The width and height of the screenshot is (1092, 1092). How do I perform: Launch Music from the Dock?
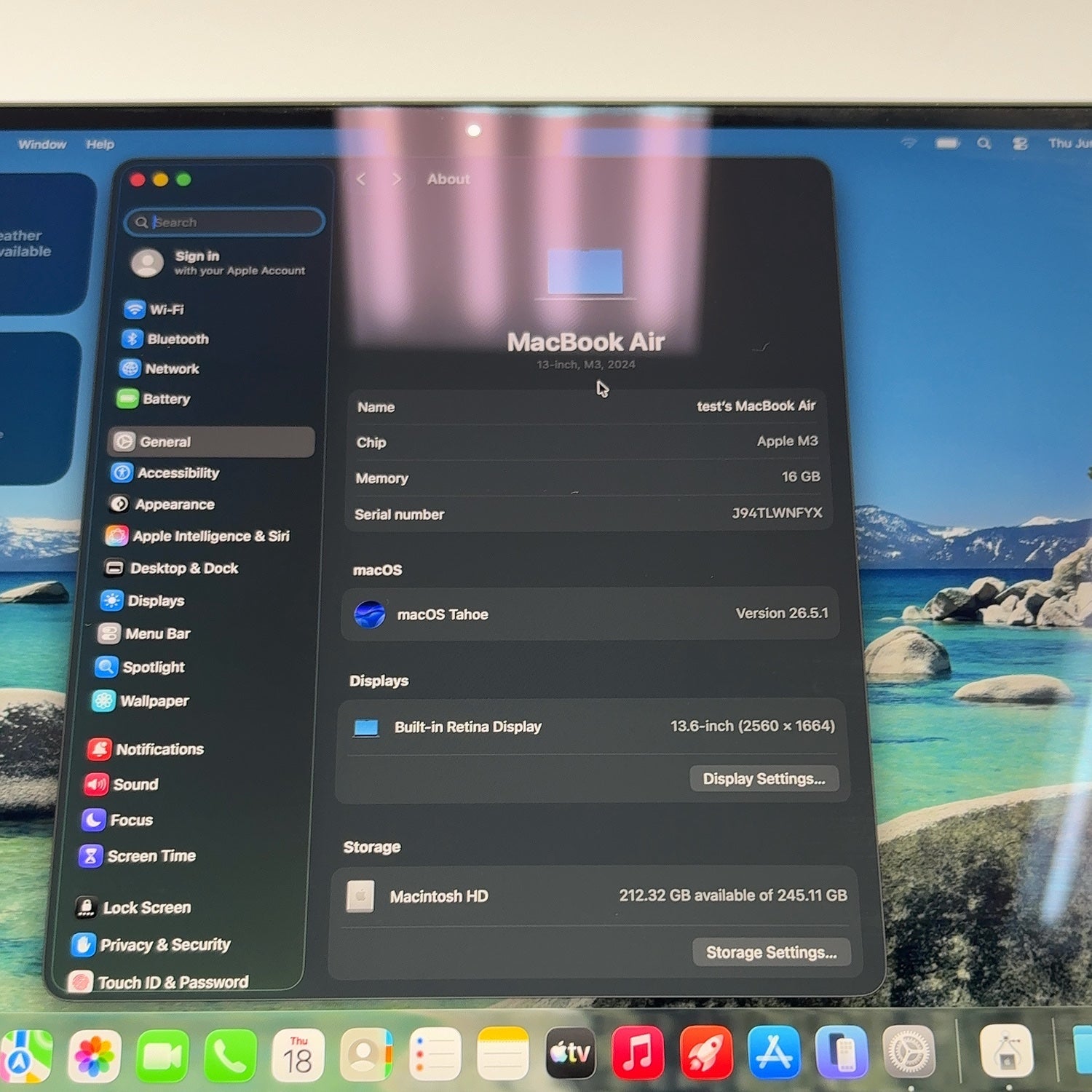click(x=638, y=1052)
